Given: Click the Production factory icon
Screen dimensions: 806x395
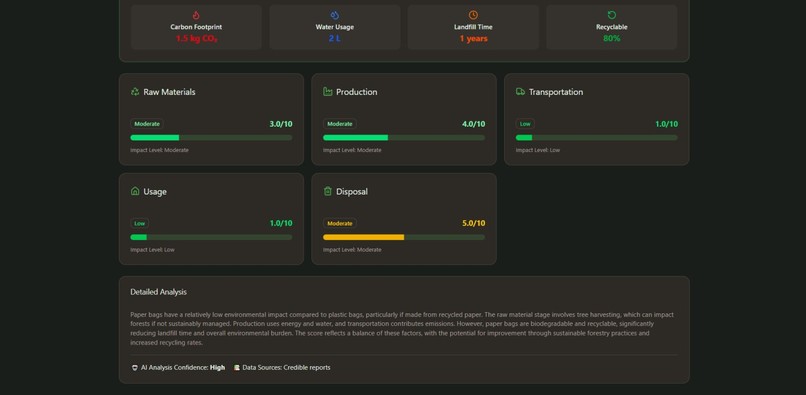Looking at the screenshot, I should tap(327, 92).
